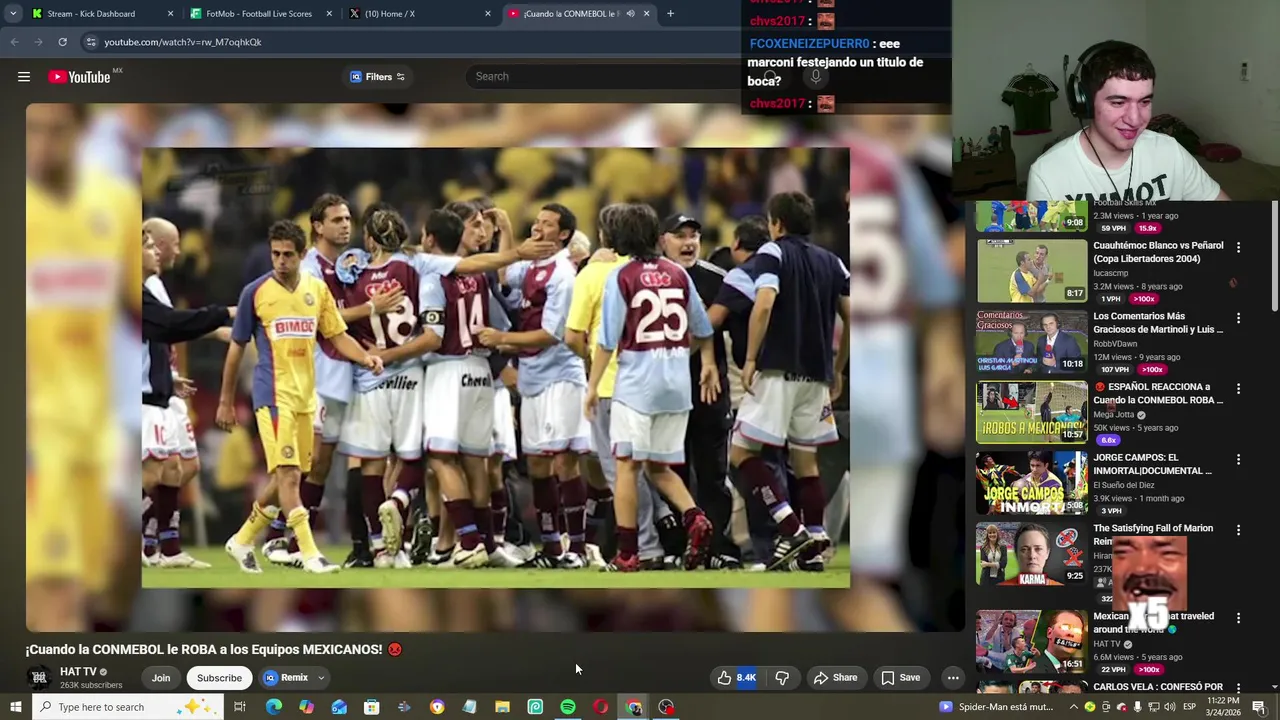Image resolution: width=1280 pixels, height=720 pixels.
Task: Open options menu for Cuauhtémoc Blanco video
Action: 1238,247
